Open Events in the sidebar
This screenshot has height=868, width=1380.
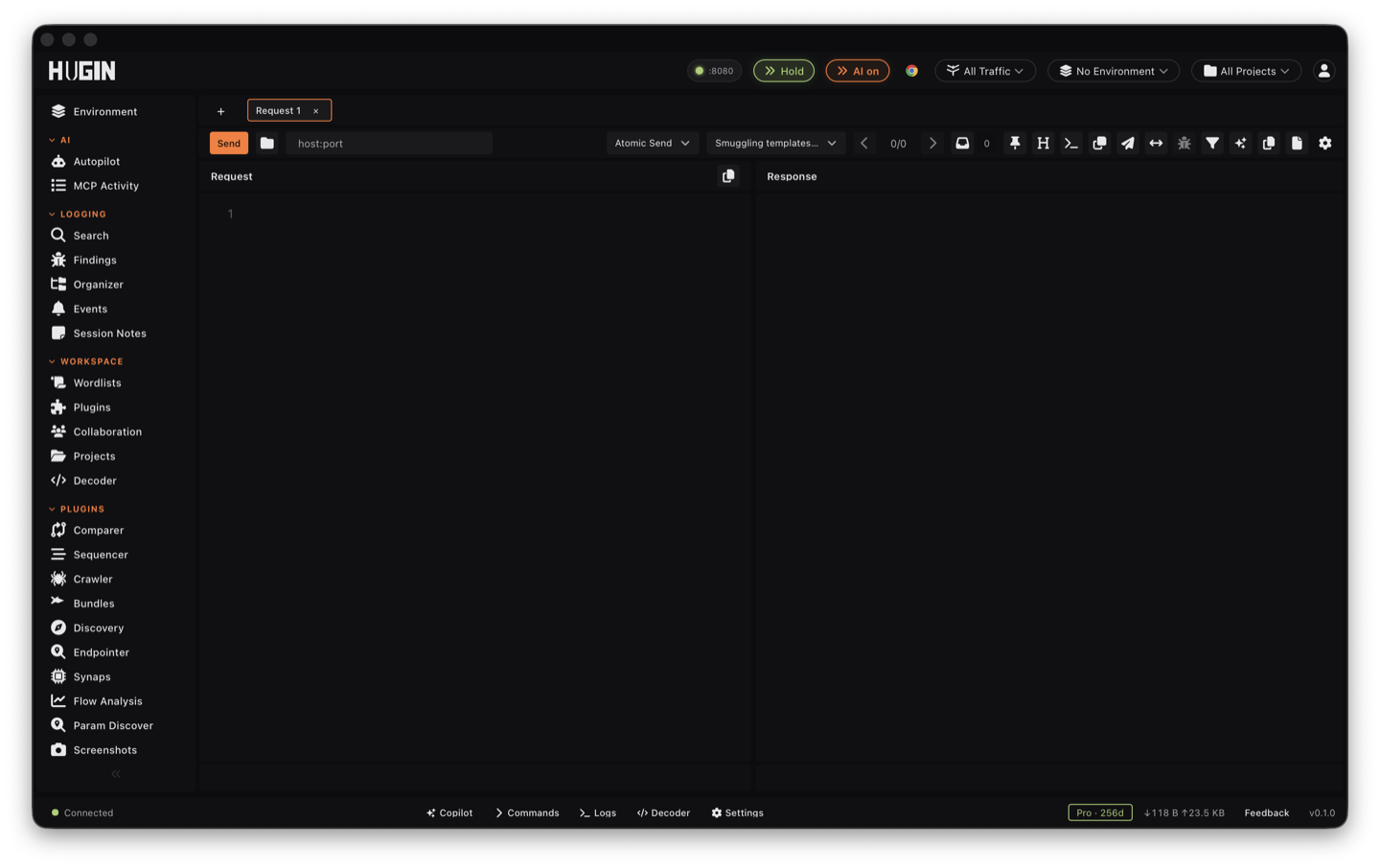tap(90, 308)
